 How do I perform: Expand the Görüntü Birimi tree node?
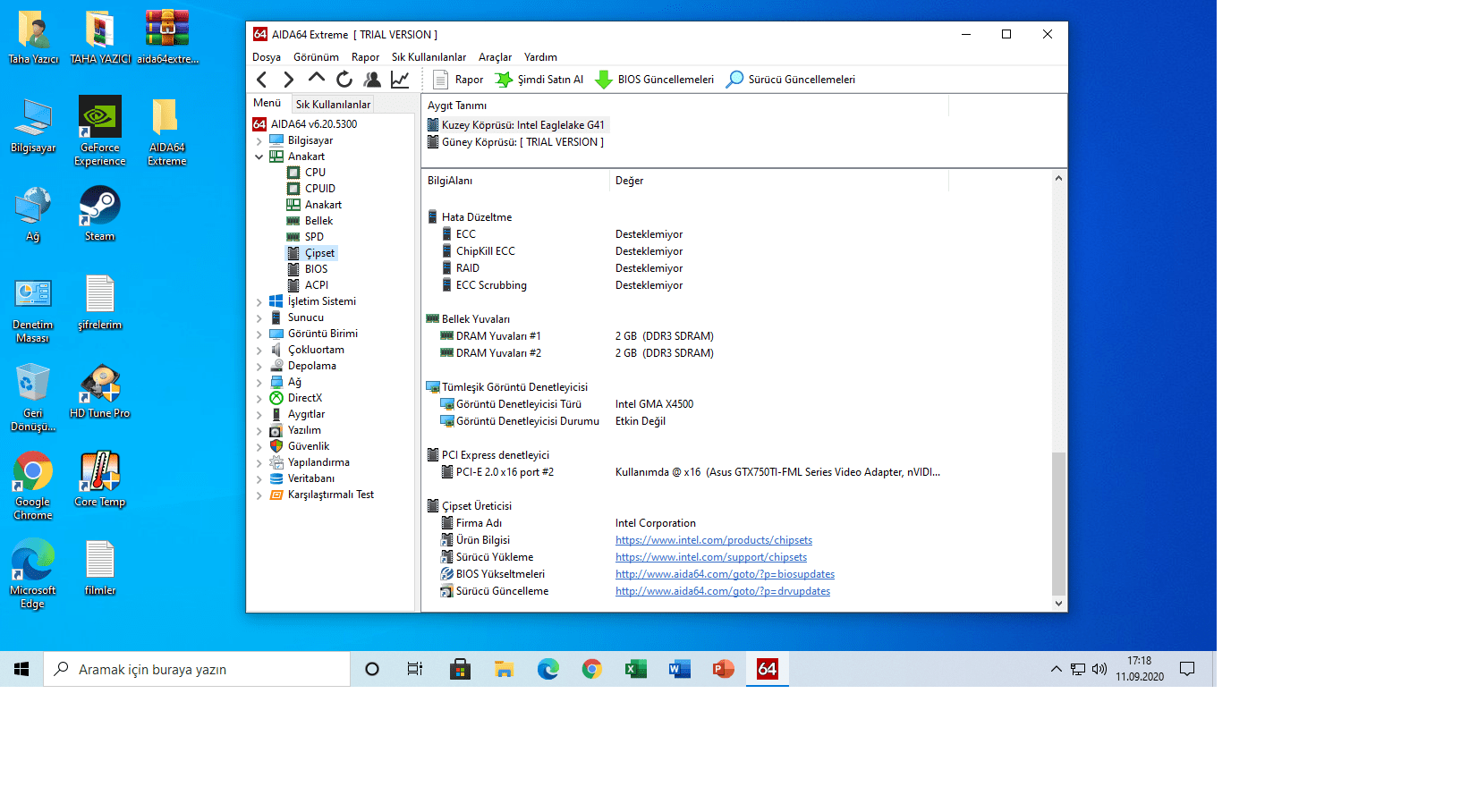(x=259, y=334)
